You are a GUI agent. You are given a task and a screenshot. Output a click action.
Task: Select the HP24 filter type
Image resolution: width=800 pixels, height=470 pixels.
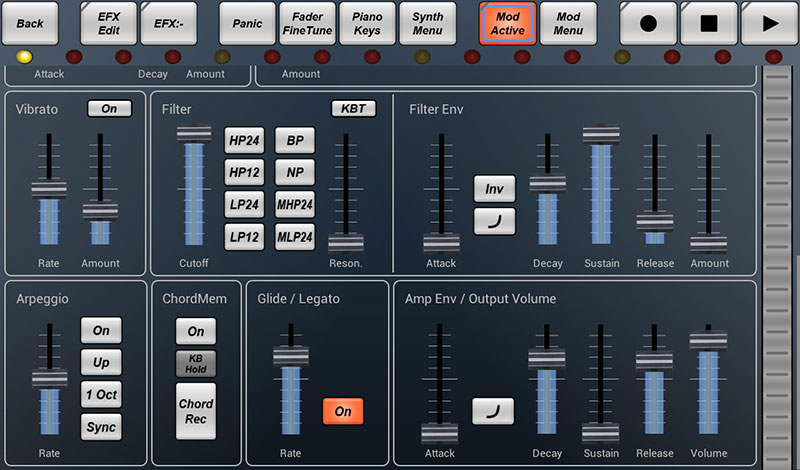(244, 140)
